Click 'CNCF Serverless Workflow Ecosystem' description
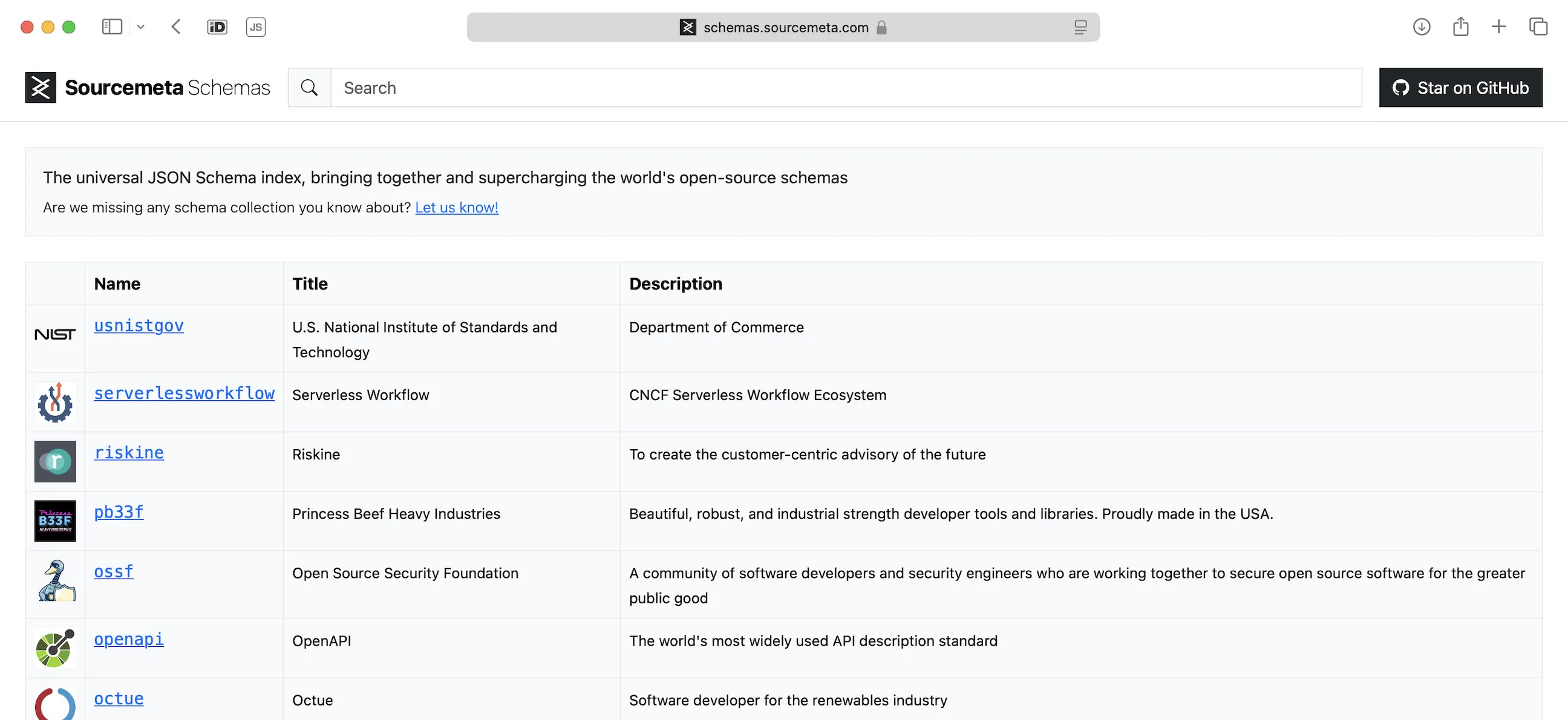The image size is (1568, 720). tap(757, 395)
